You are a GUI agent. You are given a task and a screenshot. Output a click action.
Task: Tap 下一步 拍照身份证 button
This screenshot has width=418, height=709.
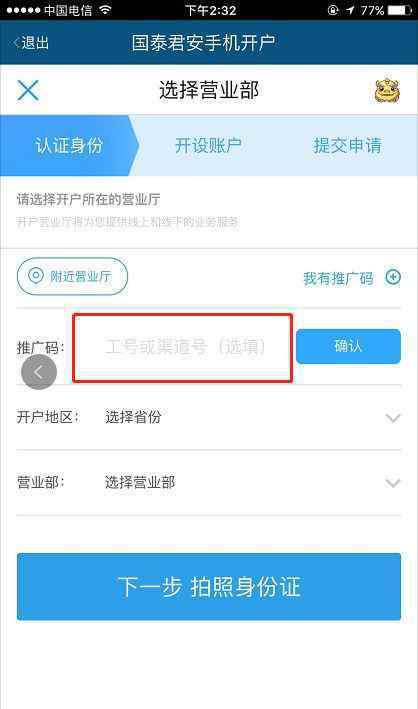[209, 586]
